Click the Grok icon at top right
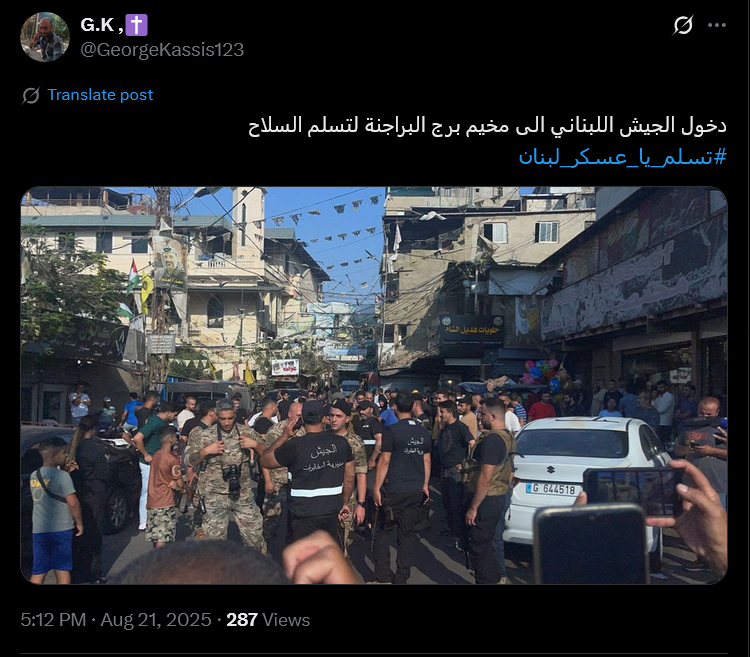750x657 pixels. coord(683,25)
